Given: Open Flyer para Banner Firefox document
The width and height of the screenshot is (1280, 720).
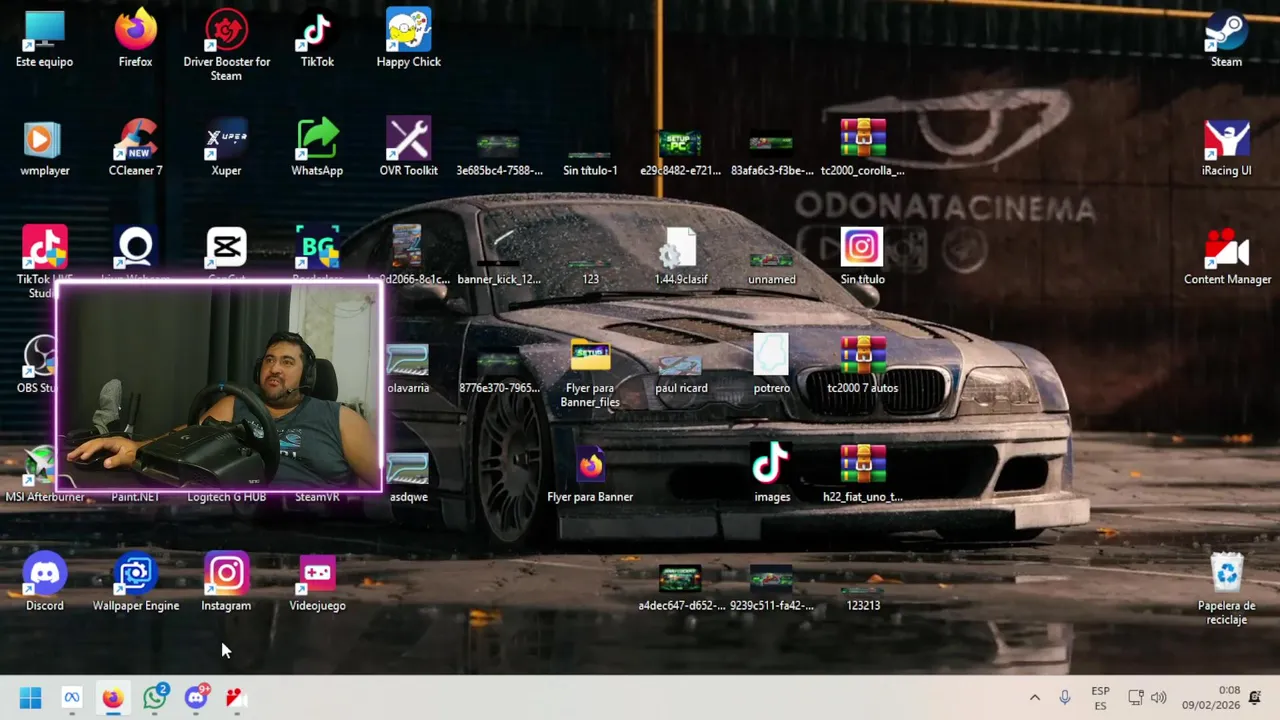Looking at the screenshot, I should (x=590, y=474).
